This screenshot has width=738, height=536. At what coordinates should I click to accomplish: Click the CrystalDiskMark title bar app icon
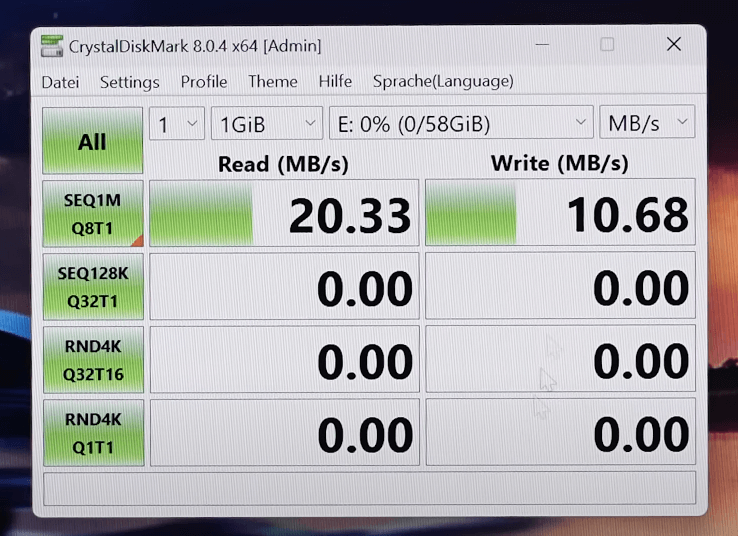pos(52,46)
